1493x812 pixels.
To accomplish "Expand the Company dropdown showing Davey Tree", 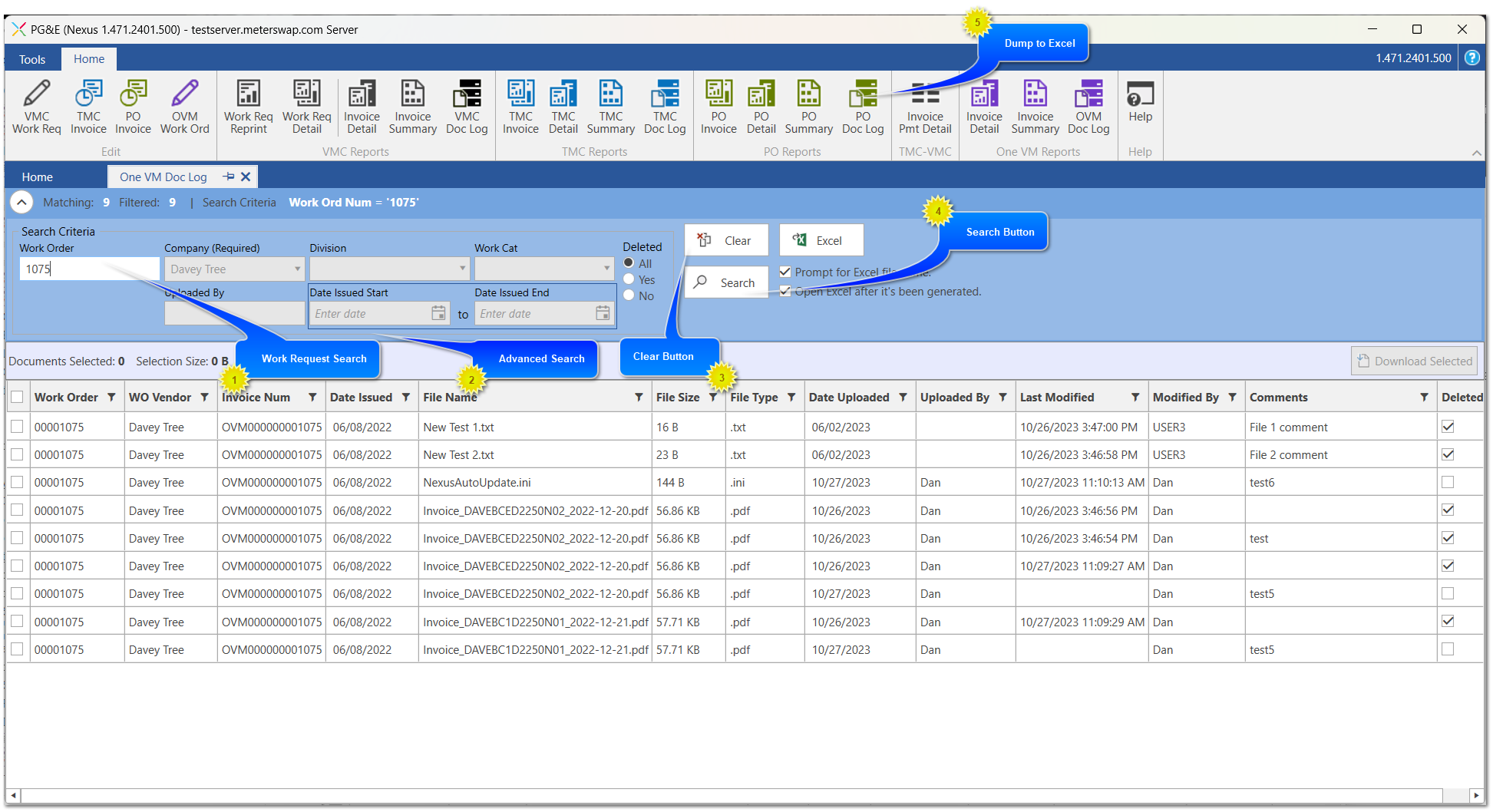I will (297, 269).
